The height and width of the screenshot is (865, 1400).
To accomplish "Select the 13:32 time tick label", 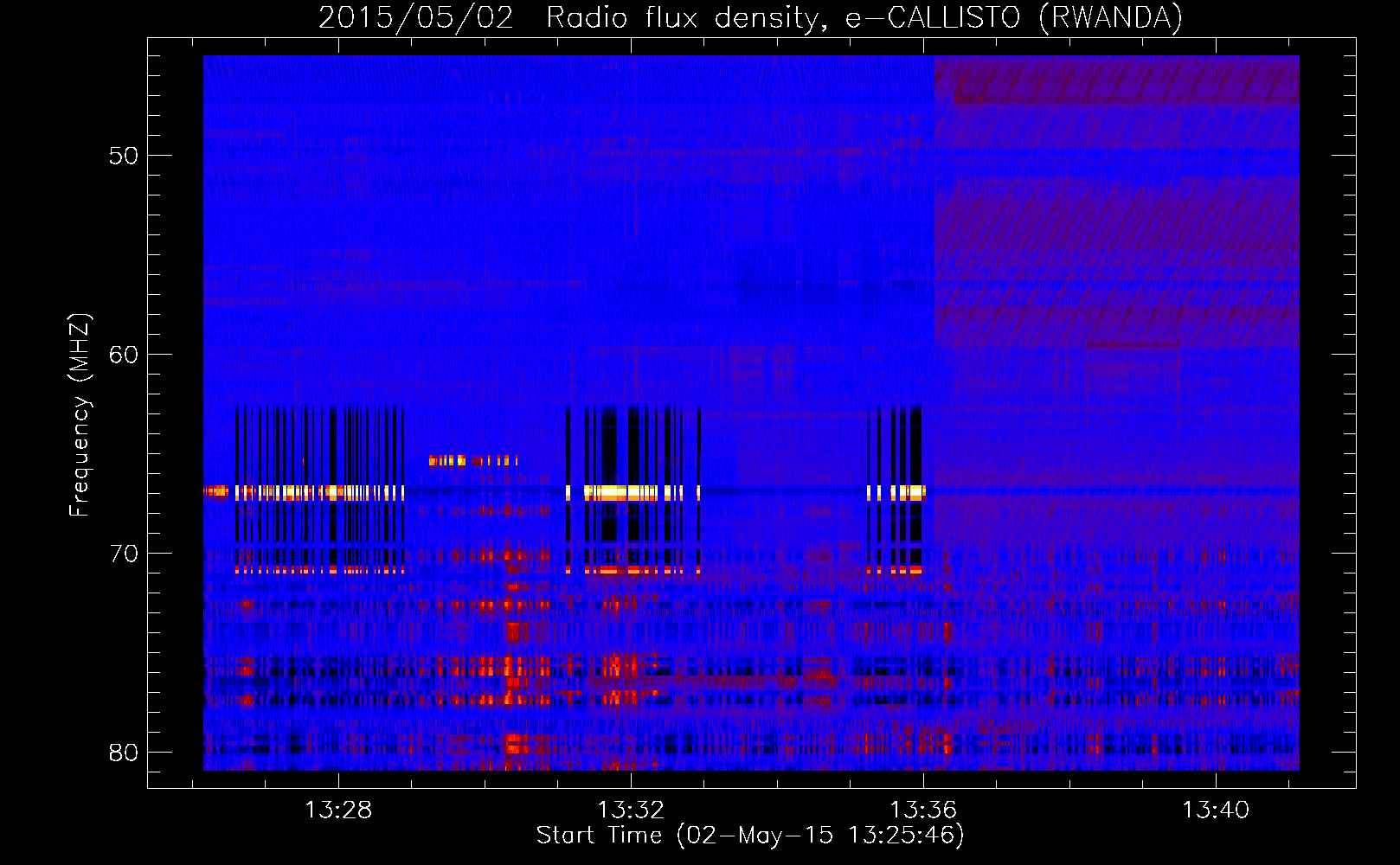I will tap(631, 810).
